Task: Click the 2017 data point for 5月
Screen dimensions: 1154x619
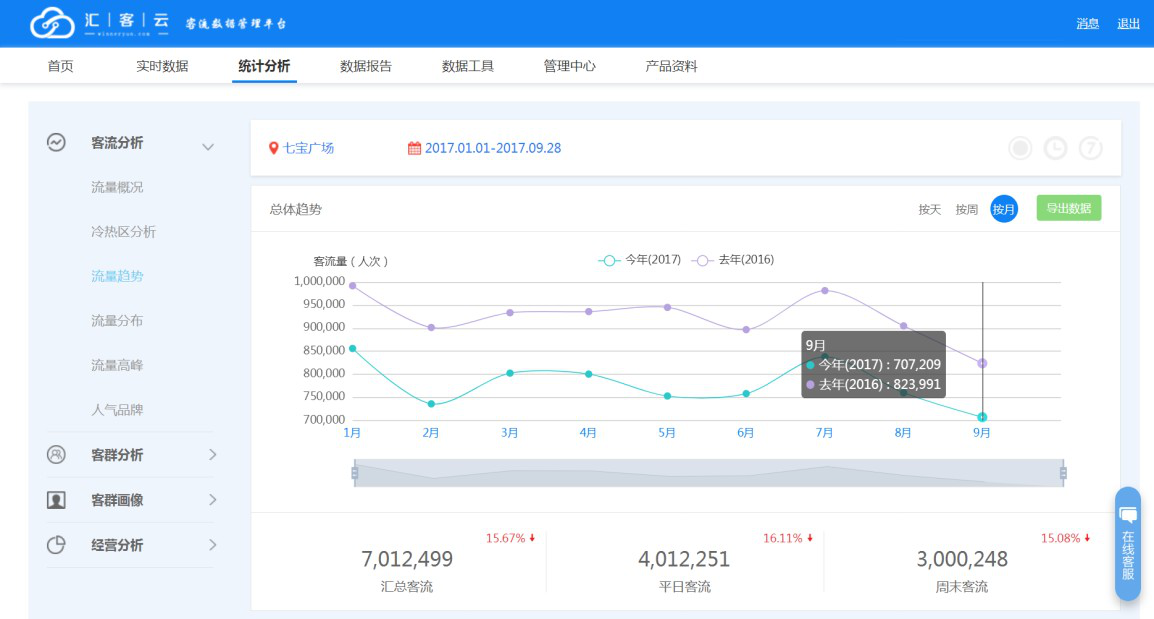Action: tap(668, 396)
